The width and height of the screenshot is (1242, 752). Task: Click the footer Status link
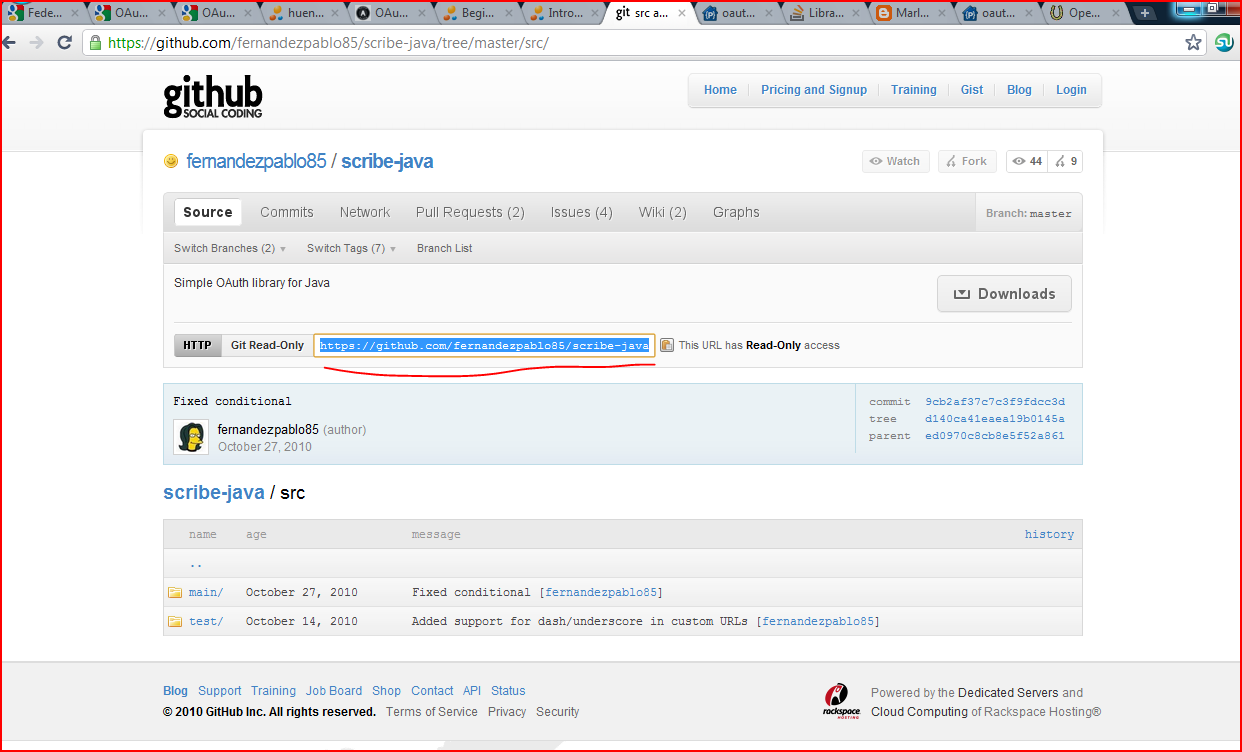click(x=508, y=691)
